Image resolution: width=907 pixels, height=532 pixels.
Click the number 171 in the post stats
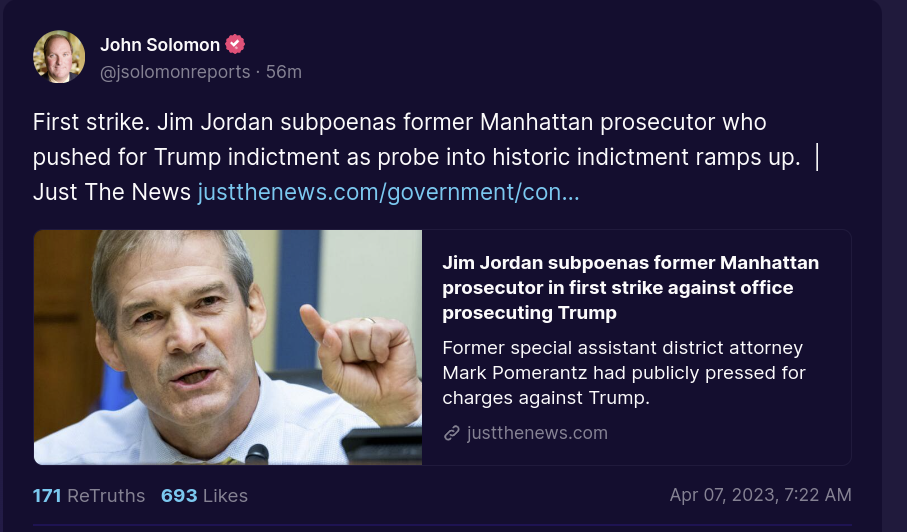[47, 495]
